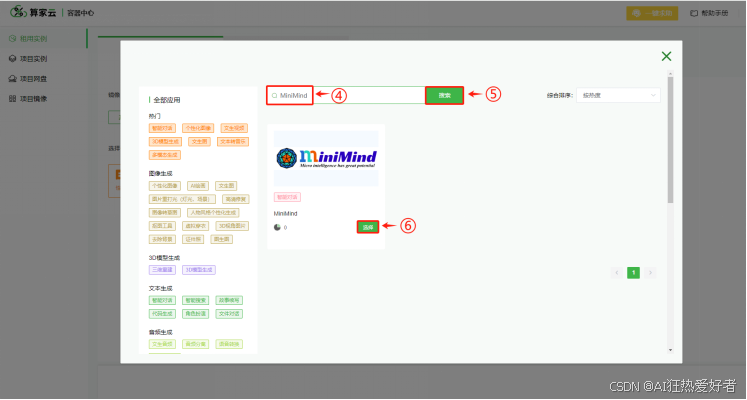This screenshot has height=400, width=747.
Task: Click the 项目镜像 grid icon in the sidebar
Action: 13,99
